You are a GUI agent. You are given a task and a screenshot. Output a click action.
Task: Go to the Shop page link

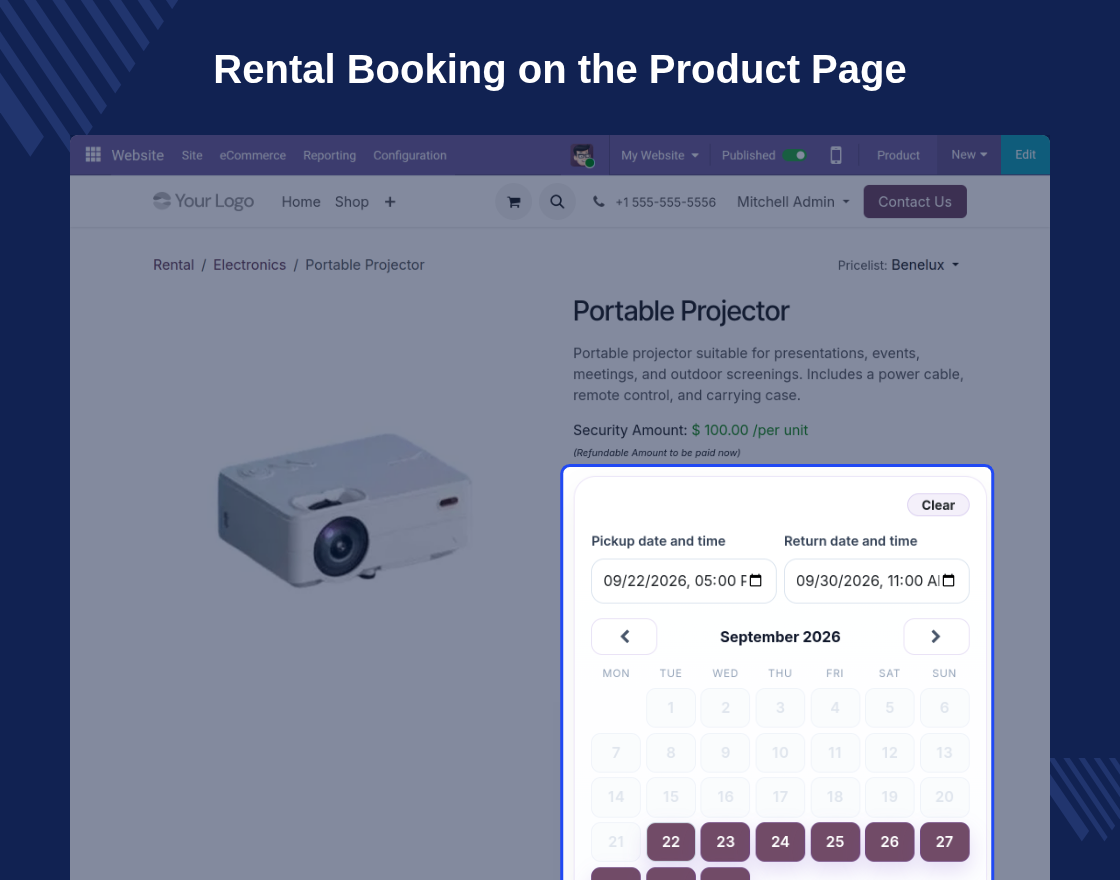coord(351,202)
